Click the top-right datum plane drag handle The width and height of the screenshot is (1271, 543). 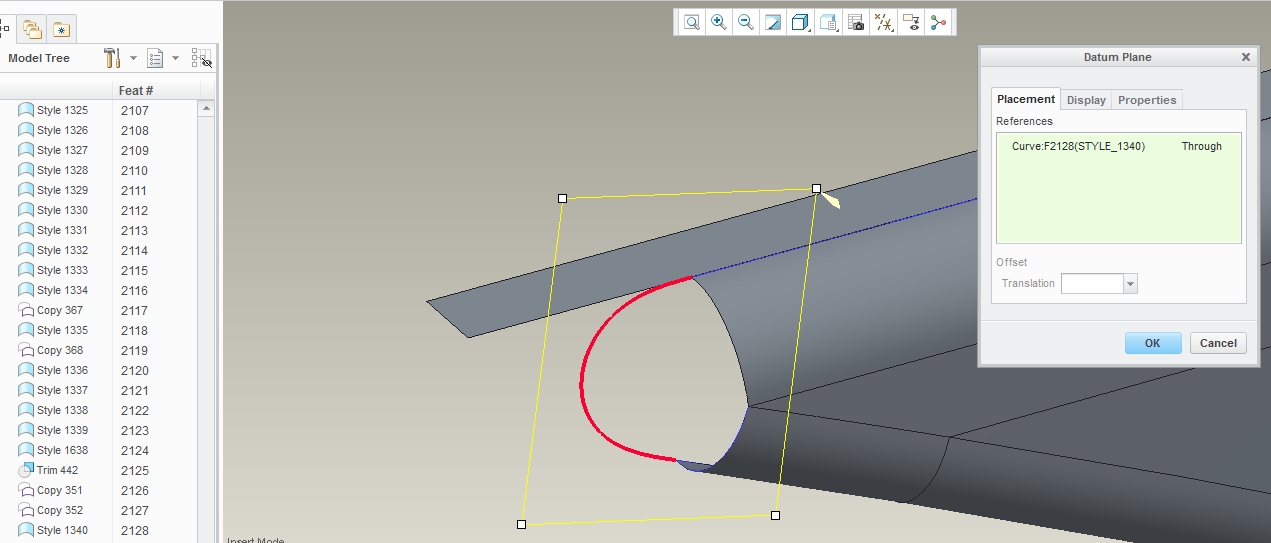pos(816,188)
